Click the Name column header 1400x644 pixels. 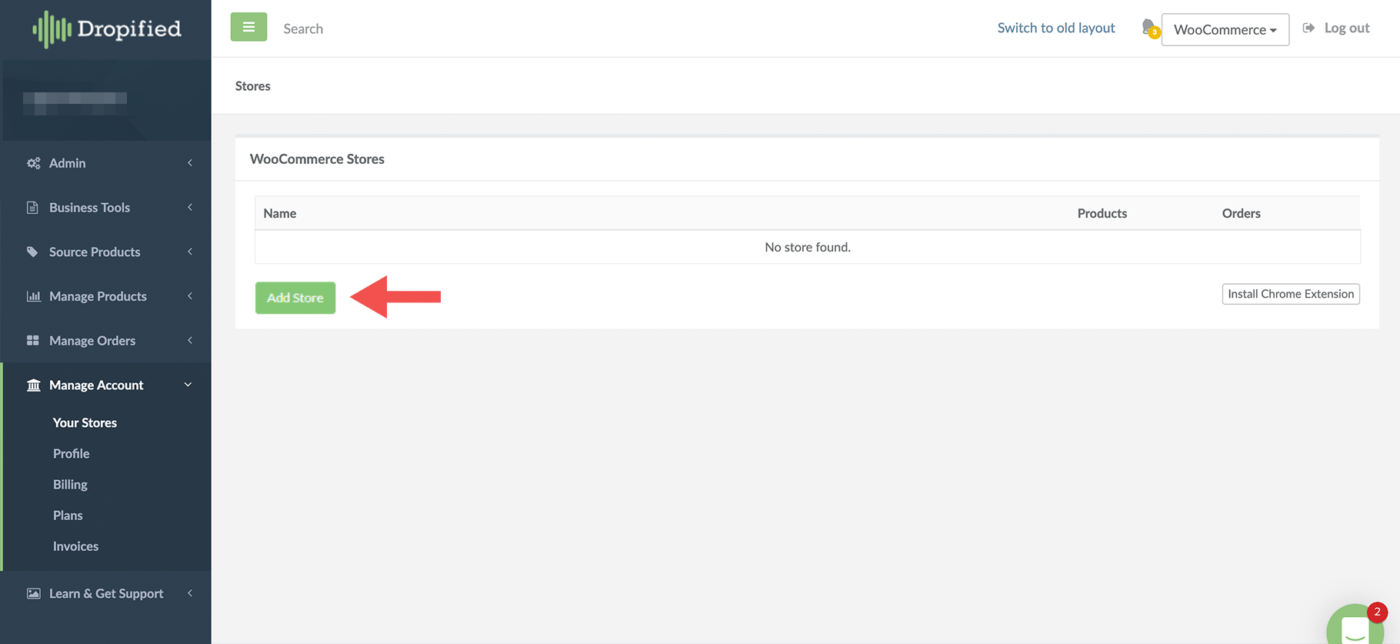pyautogui.click(x=280, y=213)
